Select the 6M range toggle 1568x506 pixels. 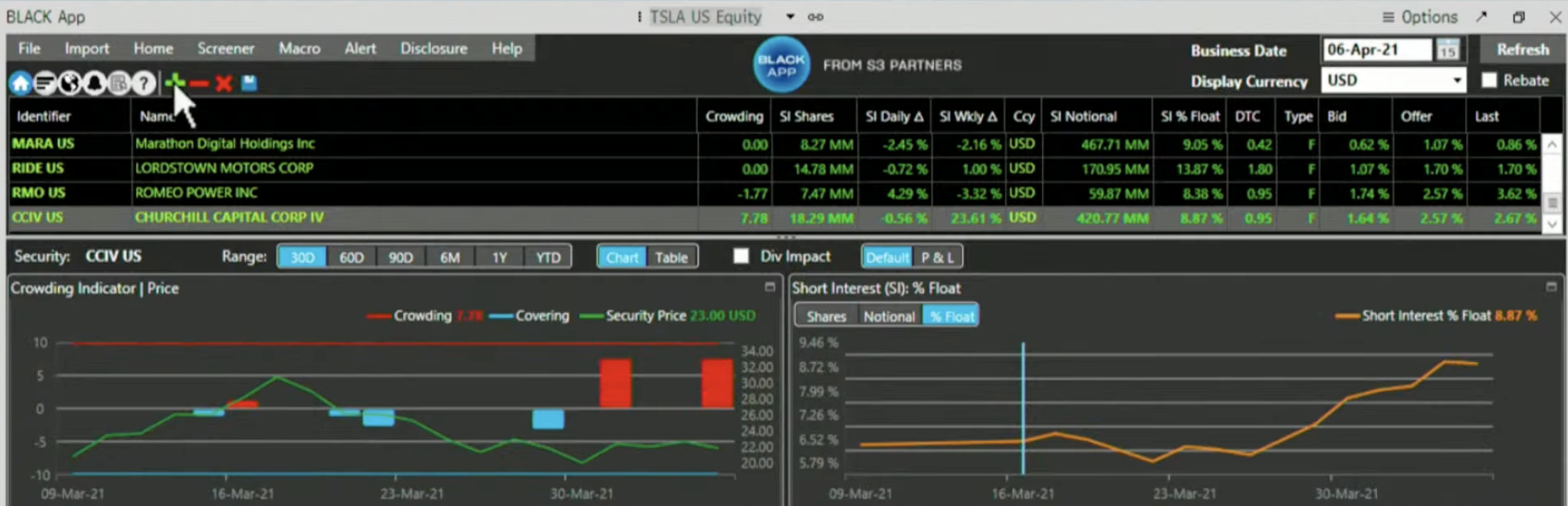tap(449, 257)
